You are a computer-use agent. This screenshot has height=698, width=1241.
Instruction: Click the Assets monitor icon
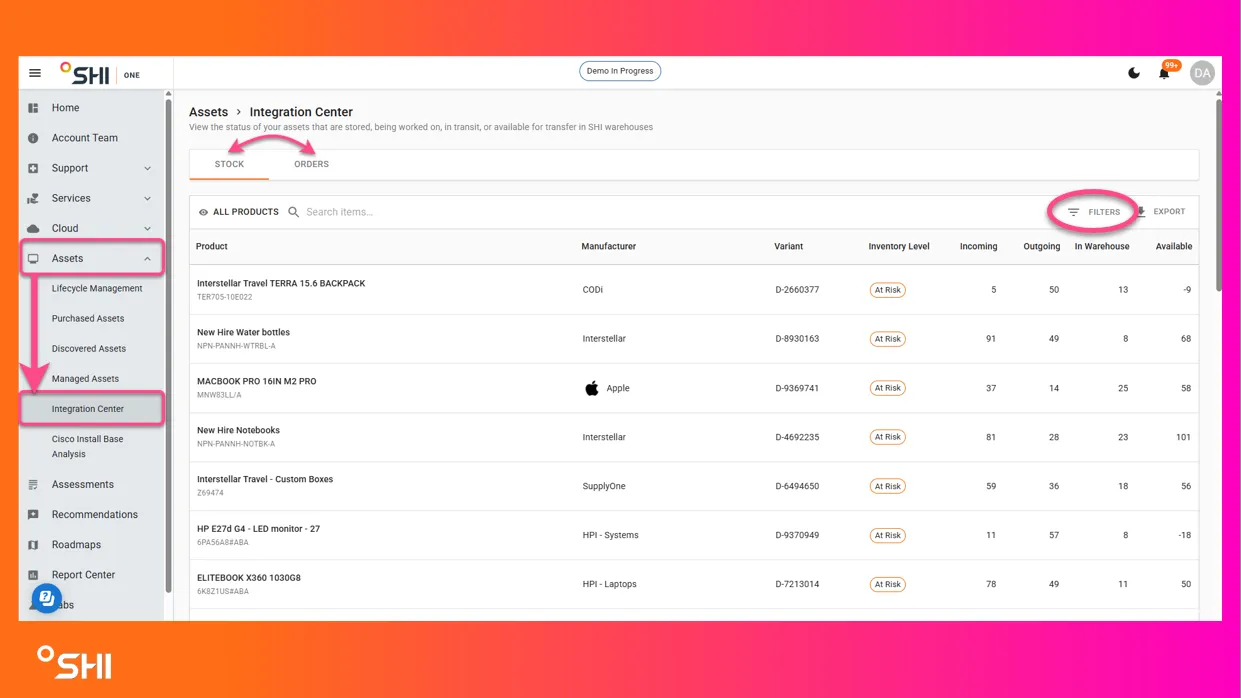tap(33, 258)
